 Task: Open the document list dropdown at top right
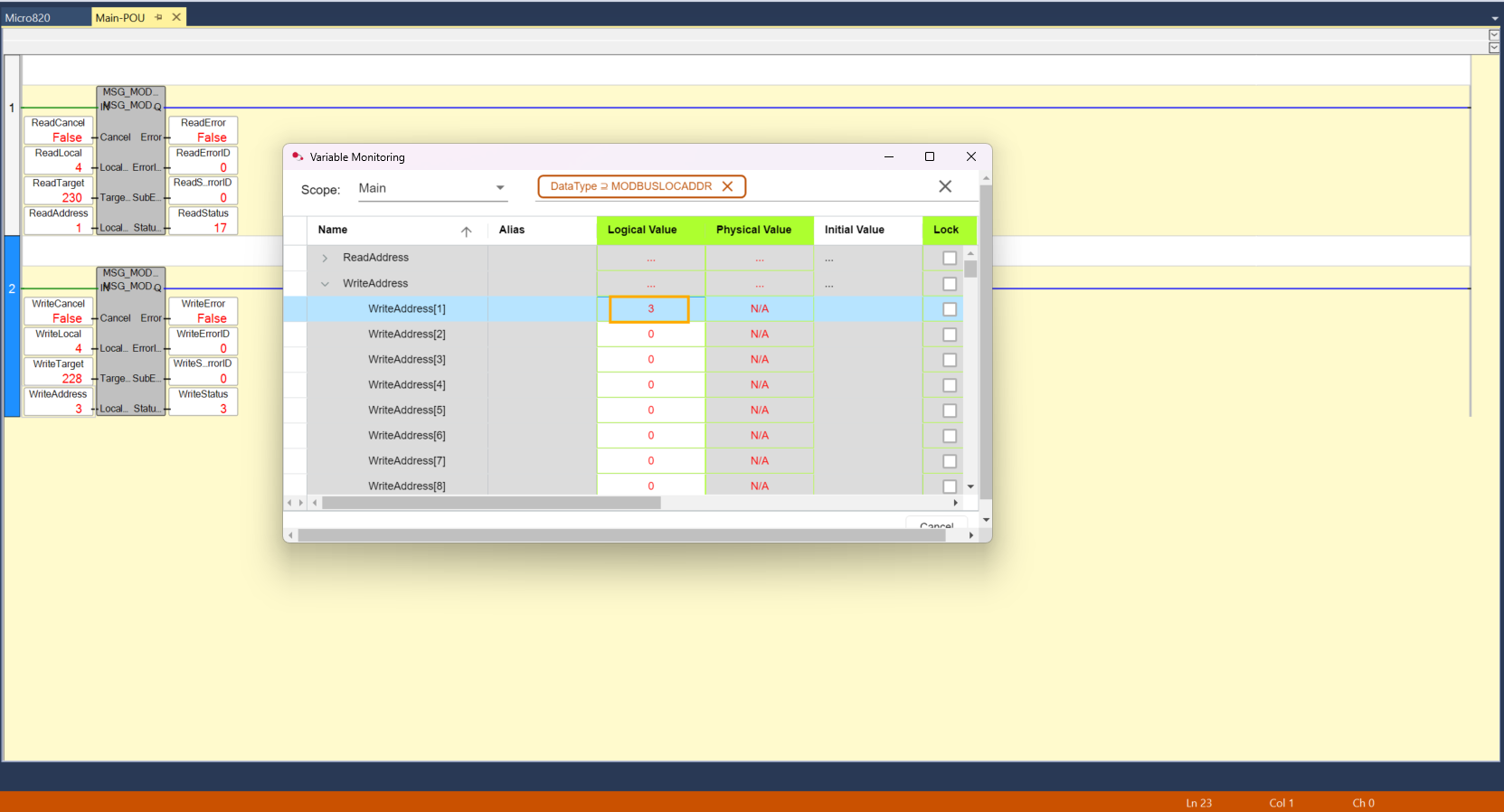[x=1494, y=18]
